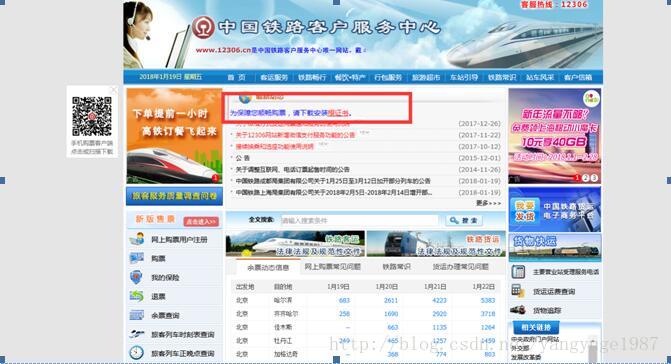The width and height of the screenshot is (671, 364).
Task: Switch to the 余票动态信息 tab
Action: (x=268, y=267)
